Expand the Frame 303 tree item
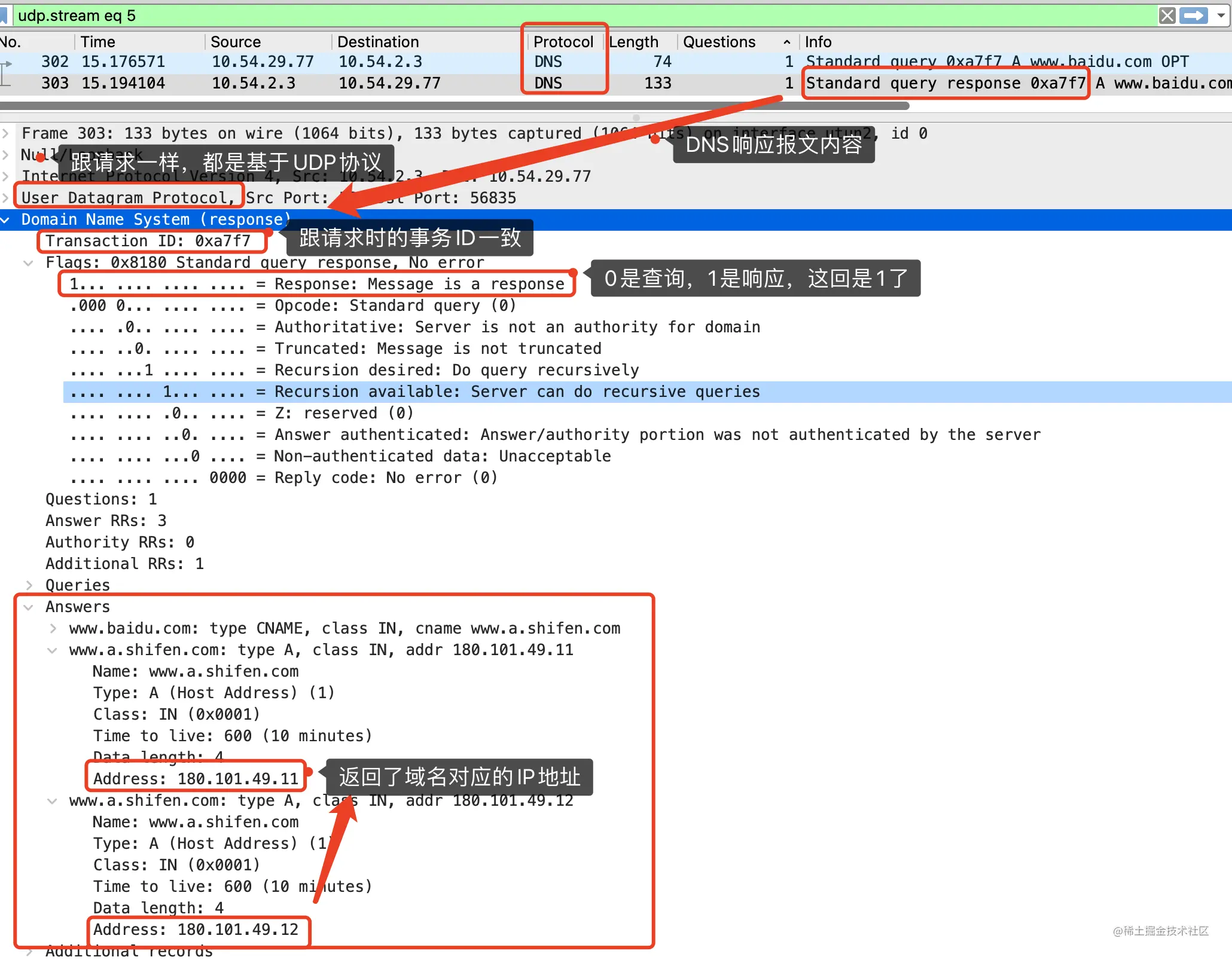This screenshot has height=960, width=1232. 6,133
